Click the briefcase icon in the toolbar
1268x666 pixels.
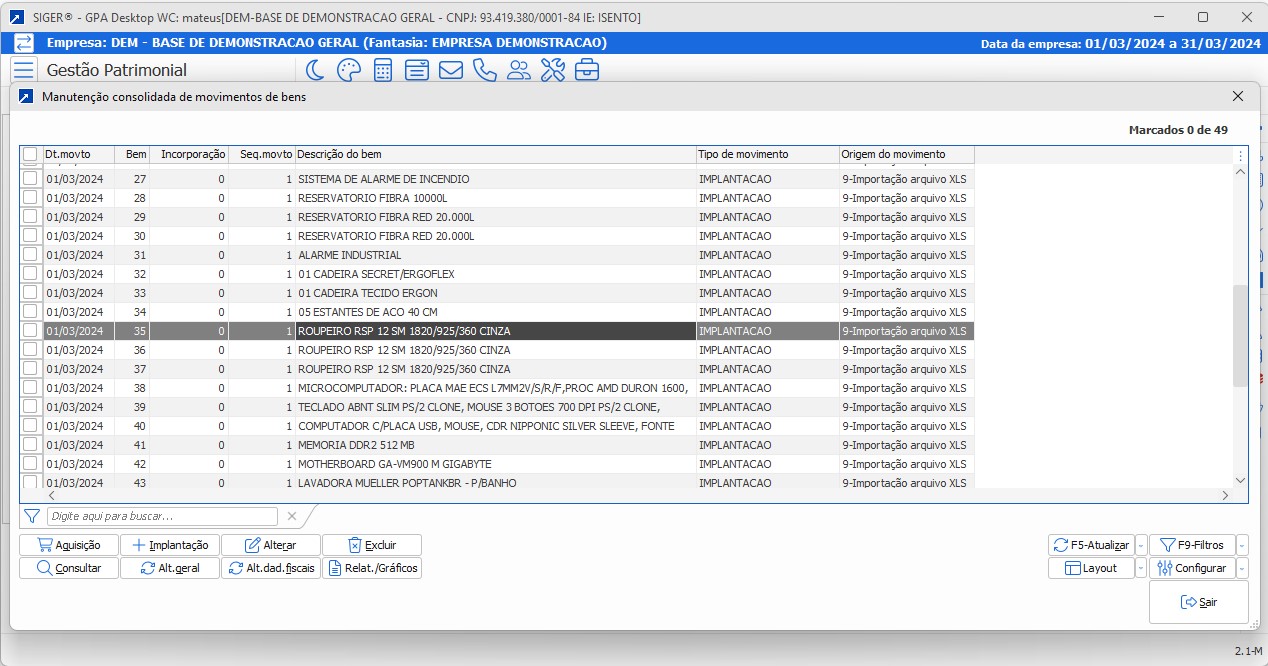click(x=586, y=70)
